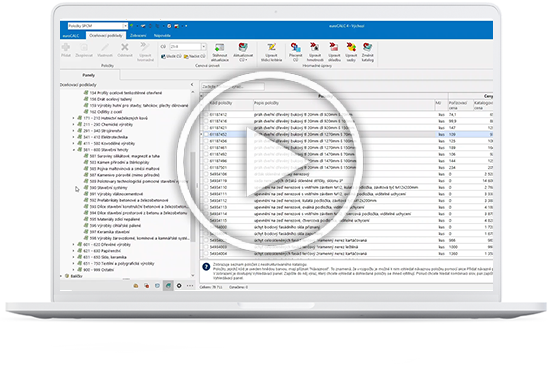
Task: Click the Načíst CÚ button
Action: pyautogui.click(x=194, y=56)
